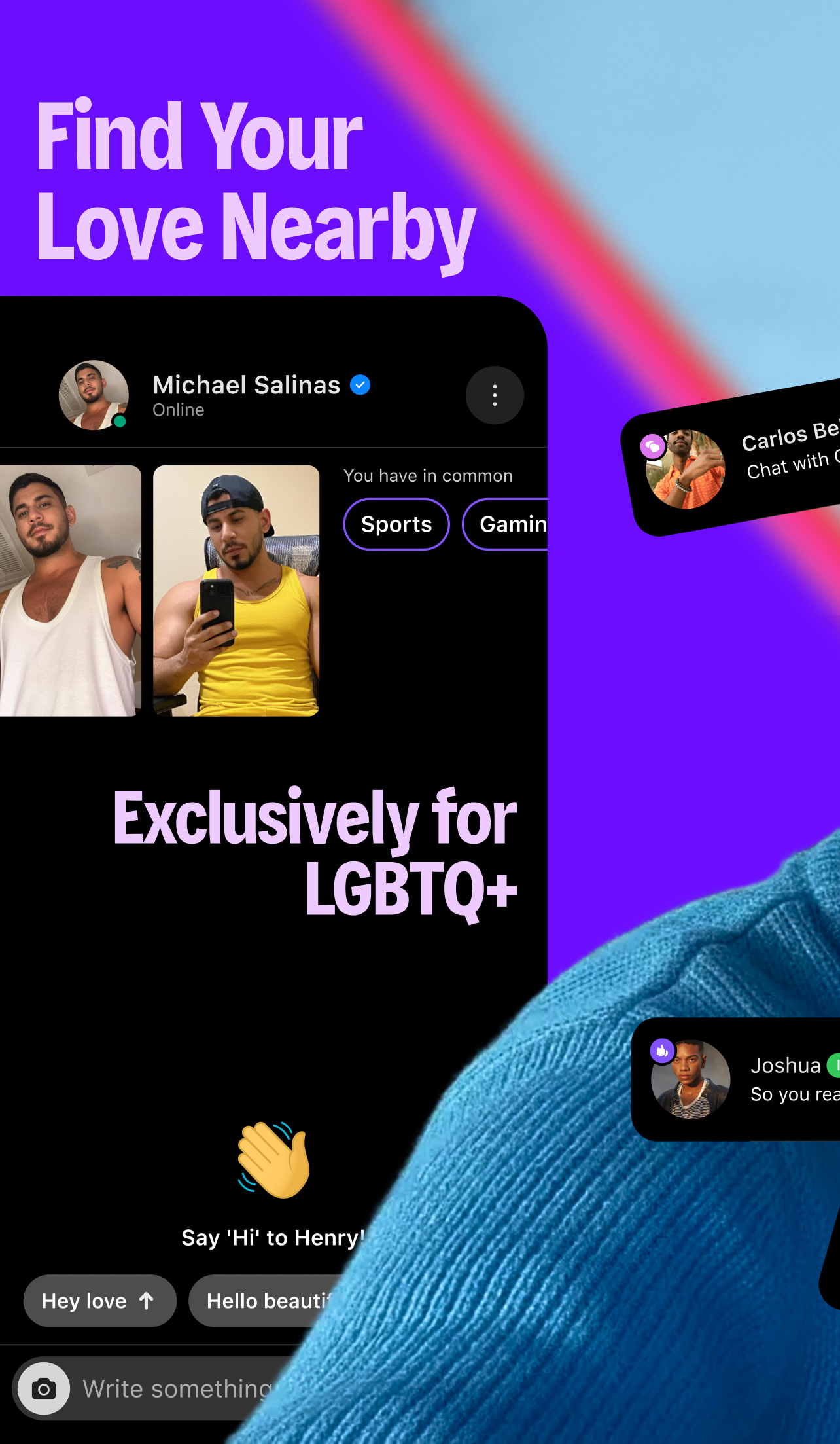
Task: Send the Hey love quick reply
Action: 100,1301
